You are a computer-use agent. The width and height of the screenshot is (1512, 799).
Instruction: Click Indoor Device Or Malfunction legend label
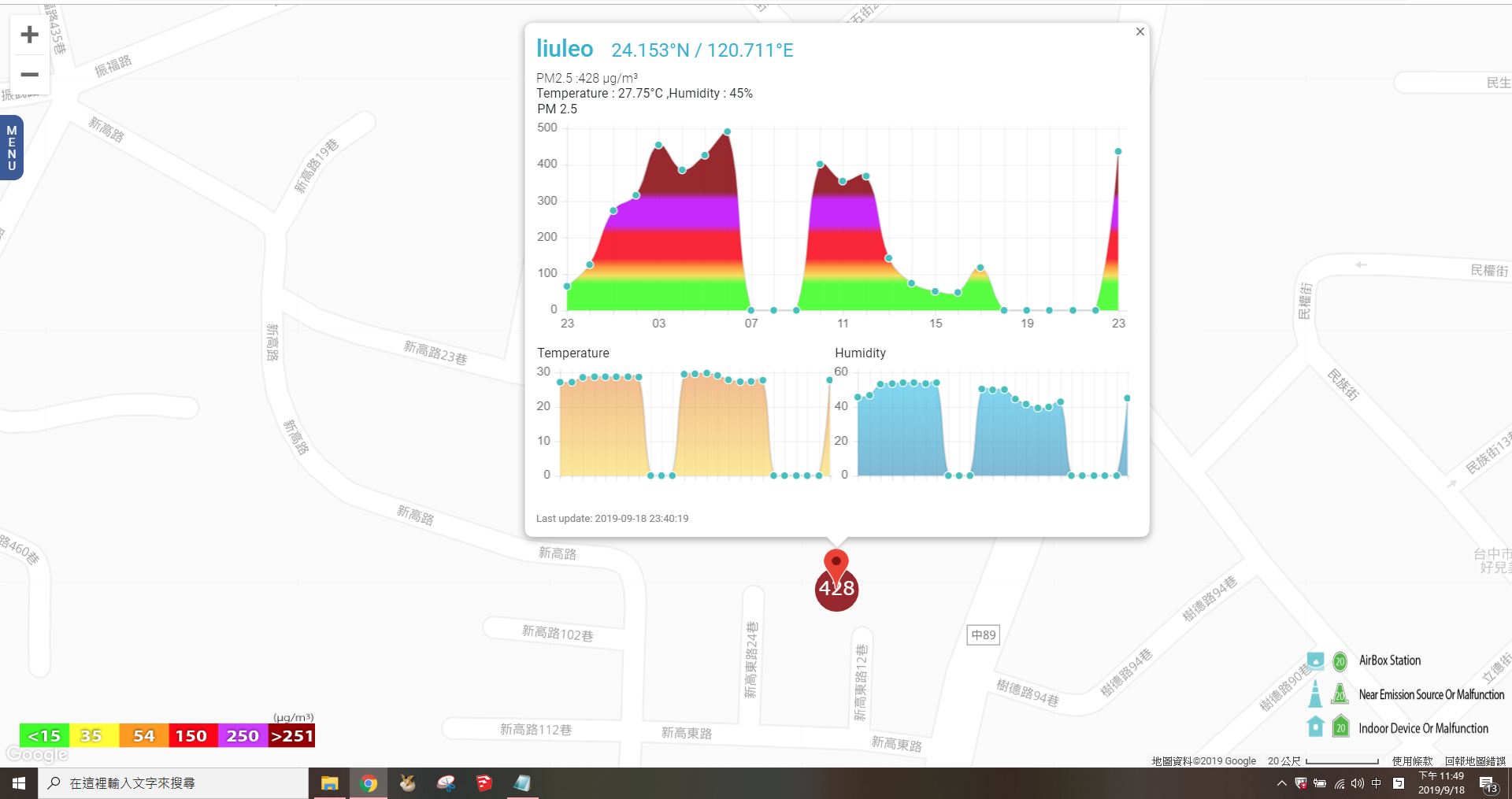point(1424,728)
